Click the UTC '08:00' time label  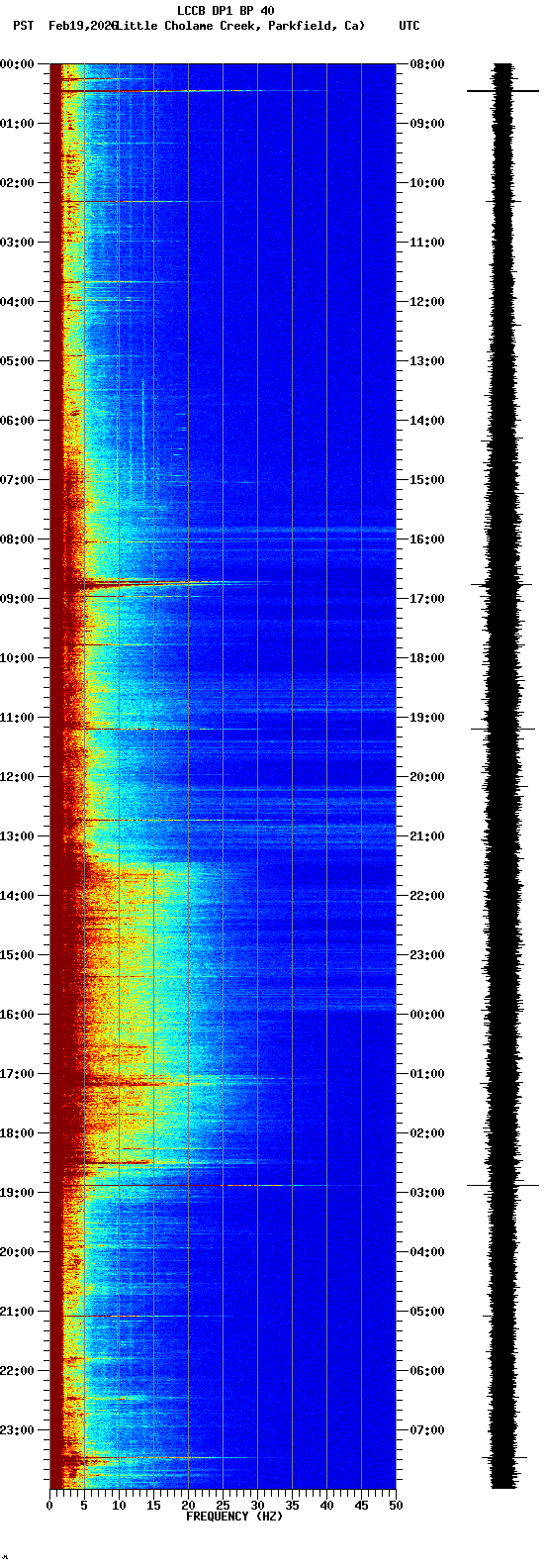point(427,64)
